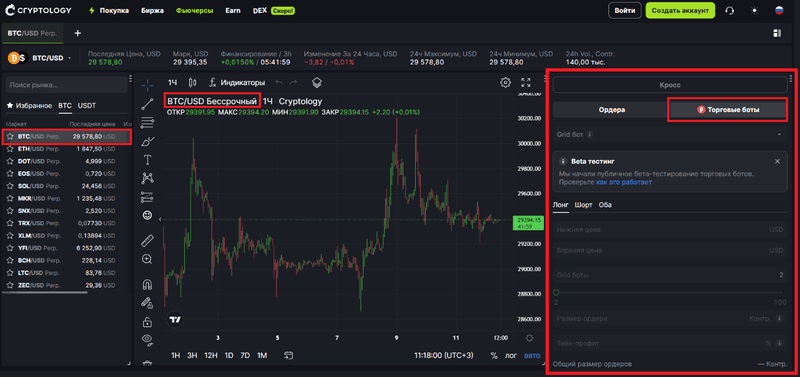
Task: Toggle the лог scale option
Action: point(511,355)
